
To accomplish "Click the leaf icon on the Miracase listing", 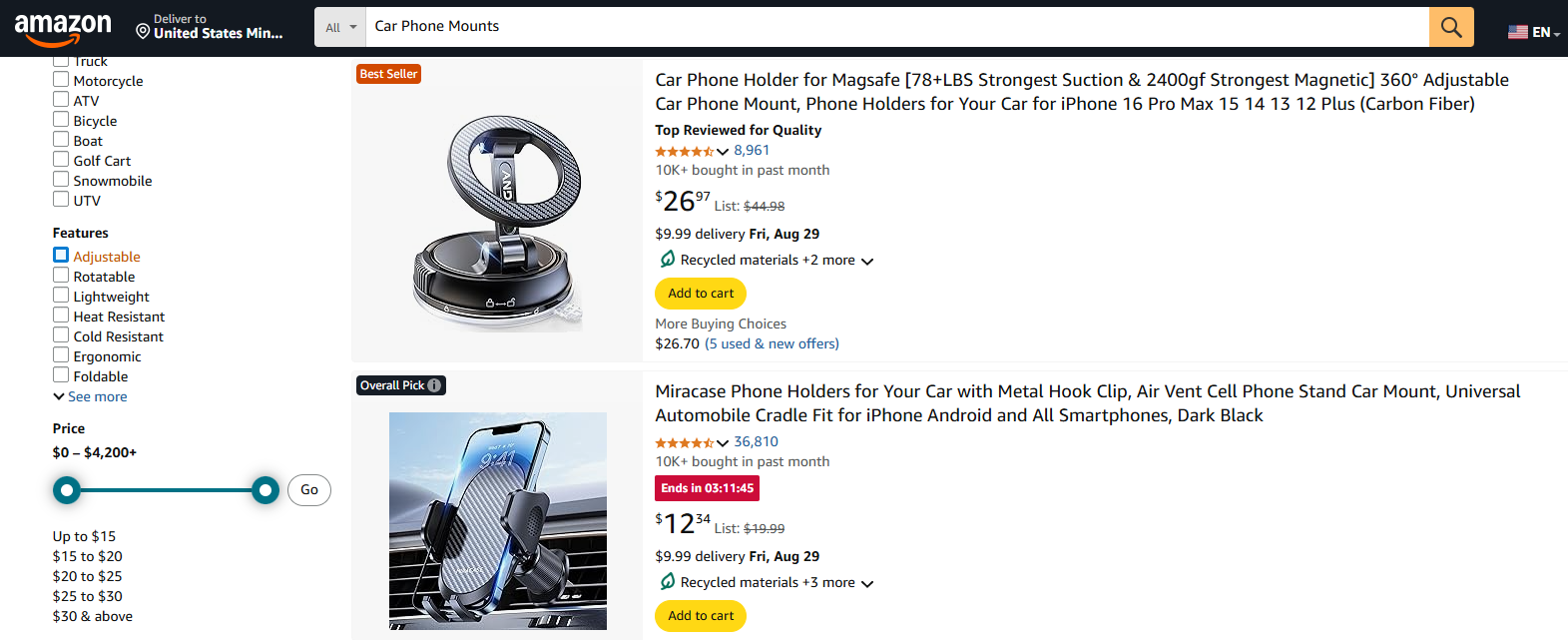I will [666, 582].
